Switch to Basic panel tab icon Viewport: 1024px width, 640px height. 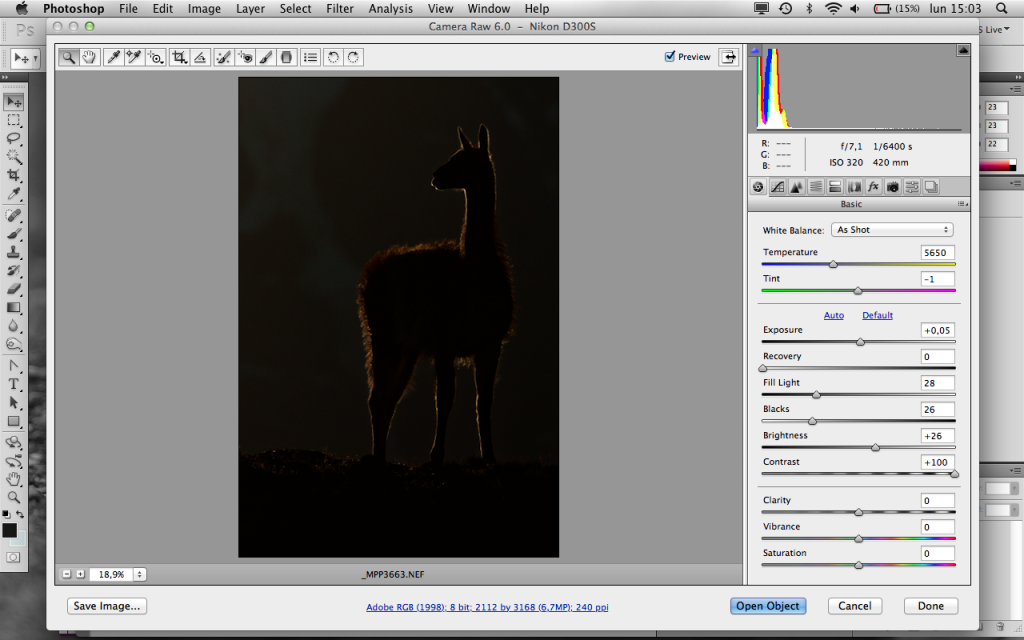tap(758, 187)
